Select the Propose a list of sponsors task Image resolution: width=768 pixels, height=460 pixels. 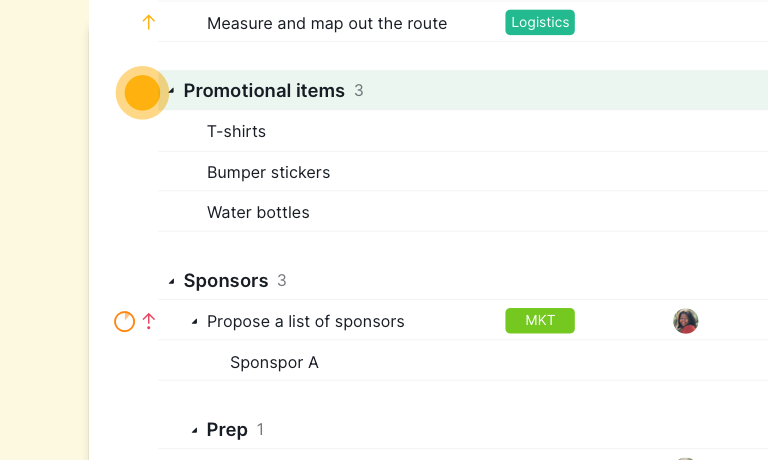306,322
